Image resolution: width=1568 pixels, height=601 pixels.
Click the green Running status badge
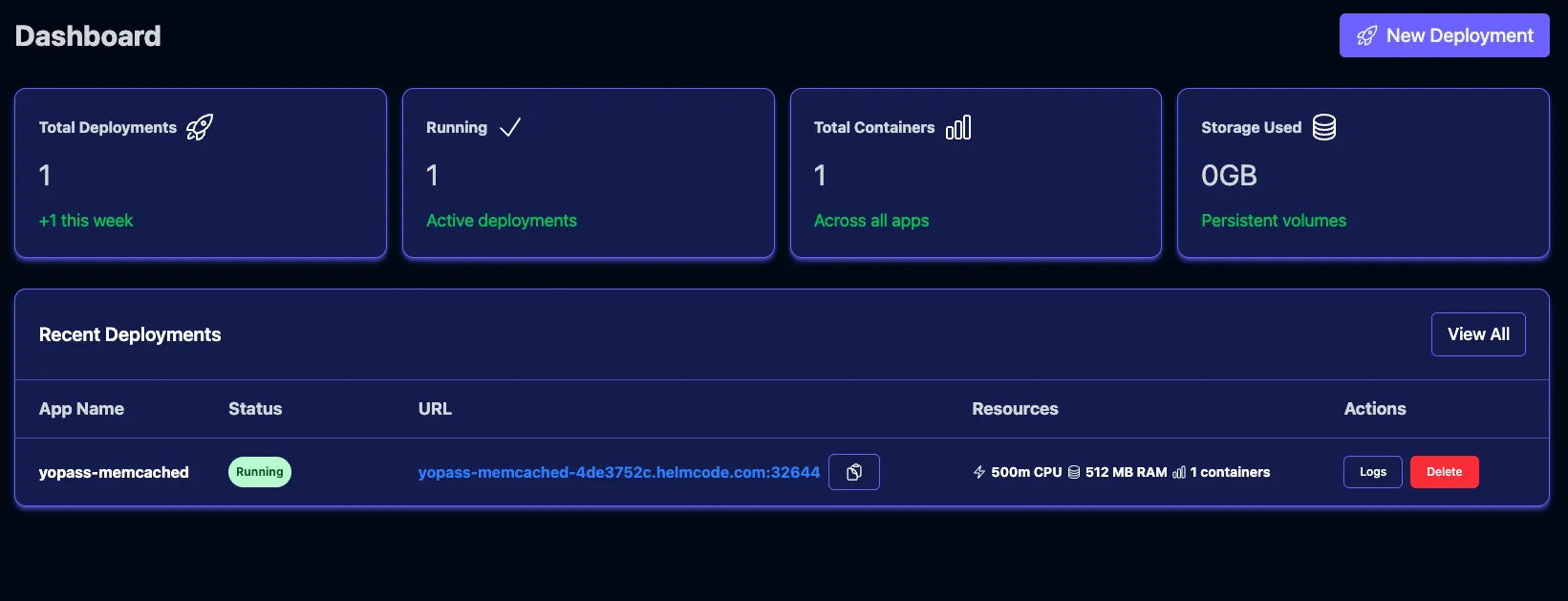[x=260, y=472]
